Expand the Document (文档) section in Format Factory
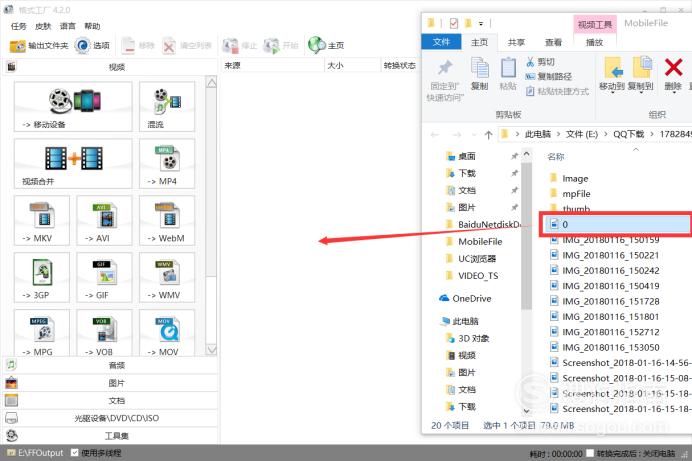Viewport: 692px width, 461px height. pos(110,401)
